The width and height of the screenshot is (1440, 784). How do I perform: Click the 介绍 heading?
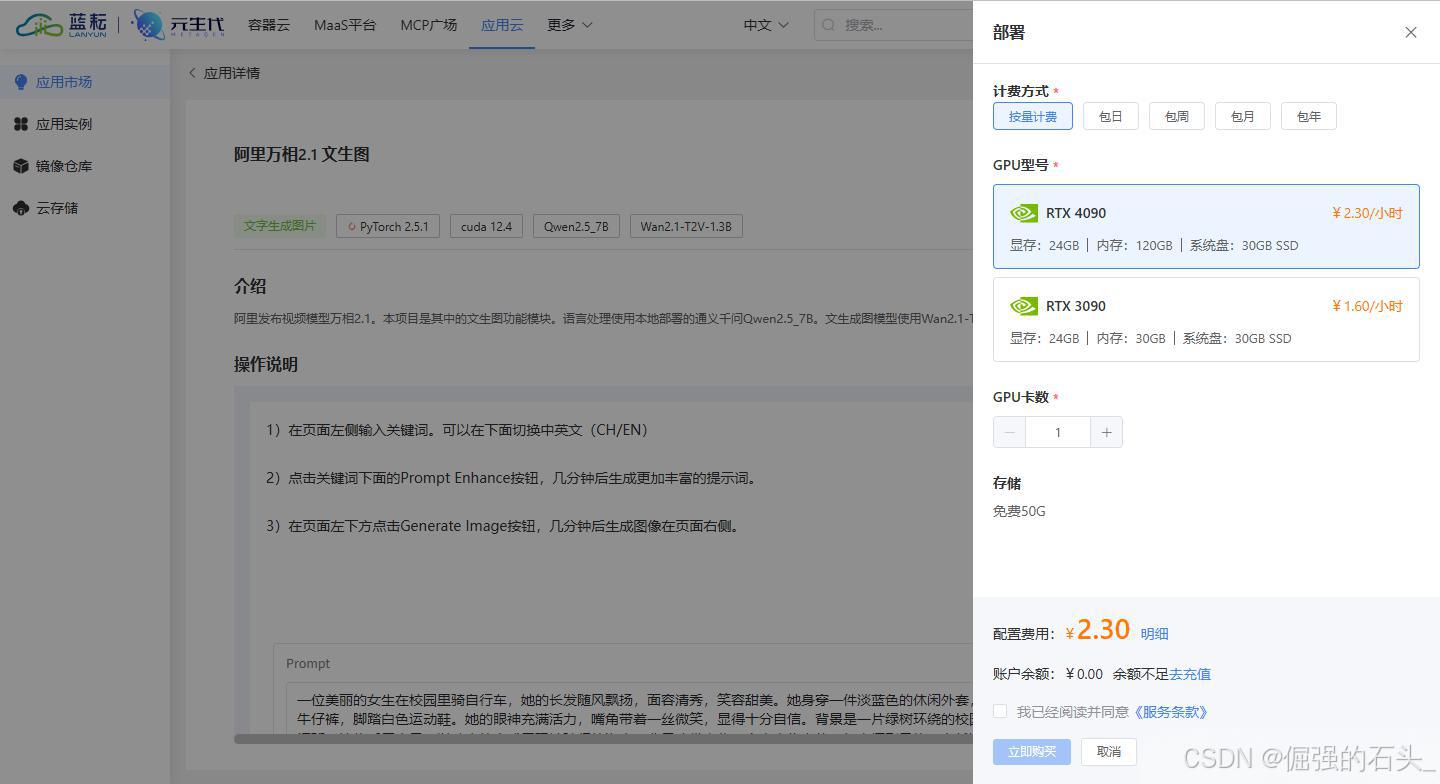[250, 286]
